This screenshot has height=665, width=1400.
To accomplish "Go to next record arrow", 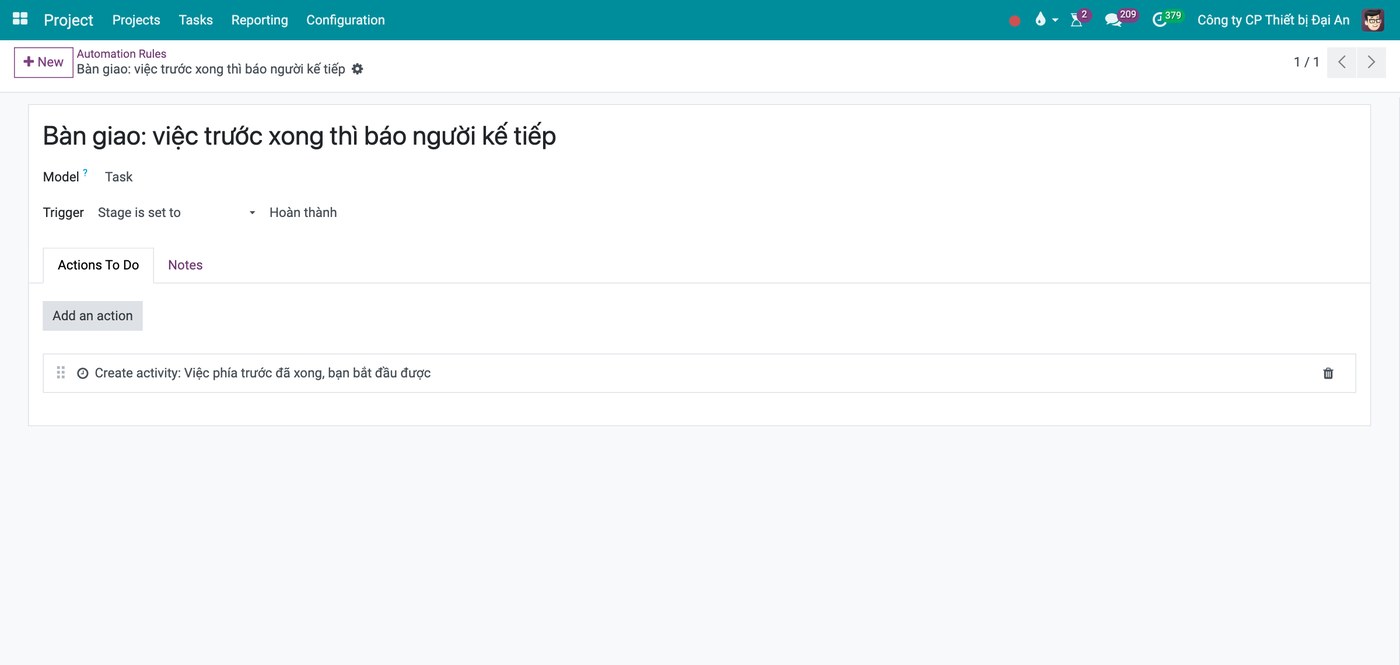I will (x=1371, y=62).
